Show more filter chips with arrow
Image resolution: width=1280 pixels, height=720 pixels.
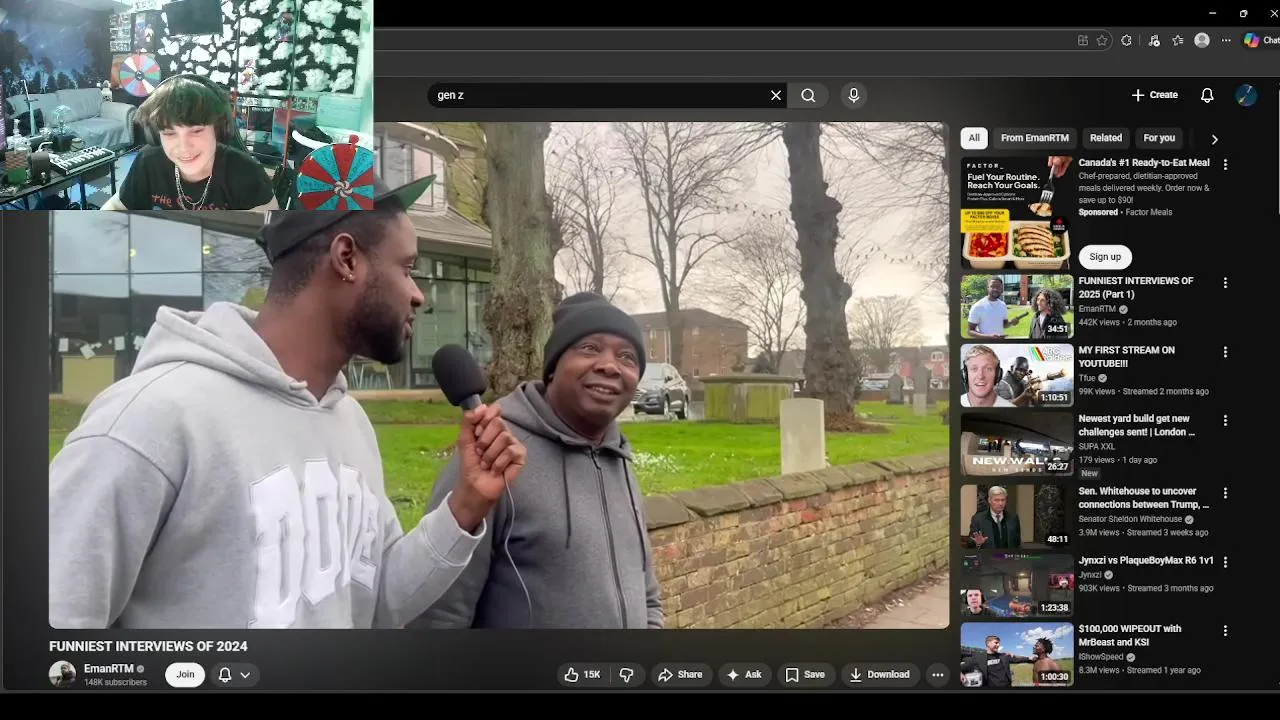point(1214,139)
